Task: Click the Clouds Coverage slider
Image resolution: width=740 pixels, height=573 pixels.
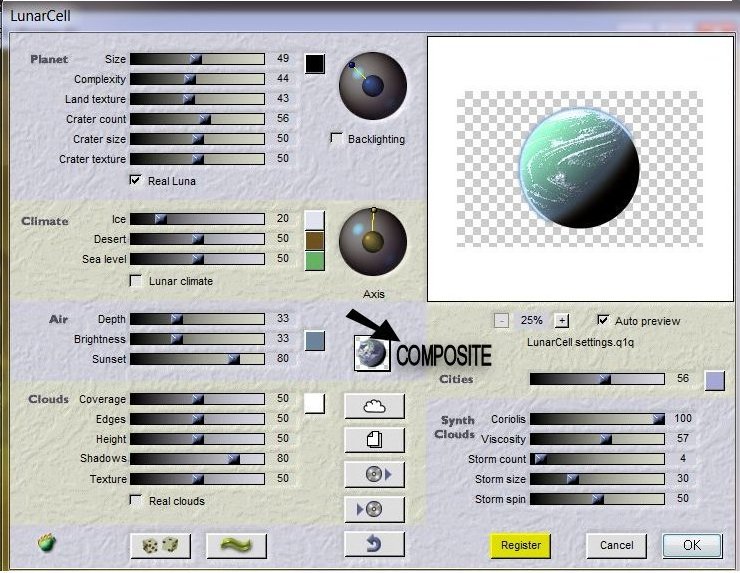Action: coord(197,399)
